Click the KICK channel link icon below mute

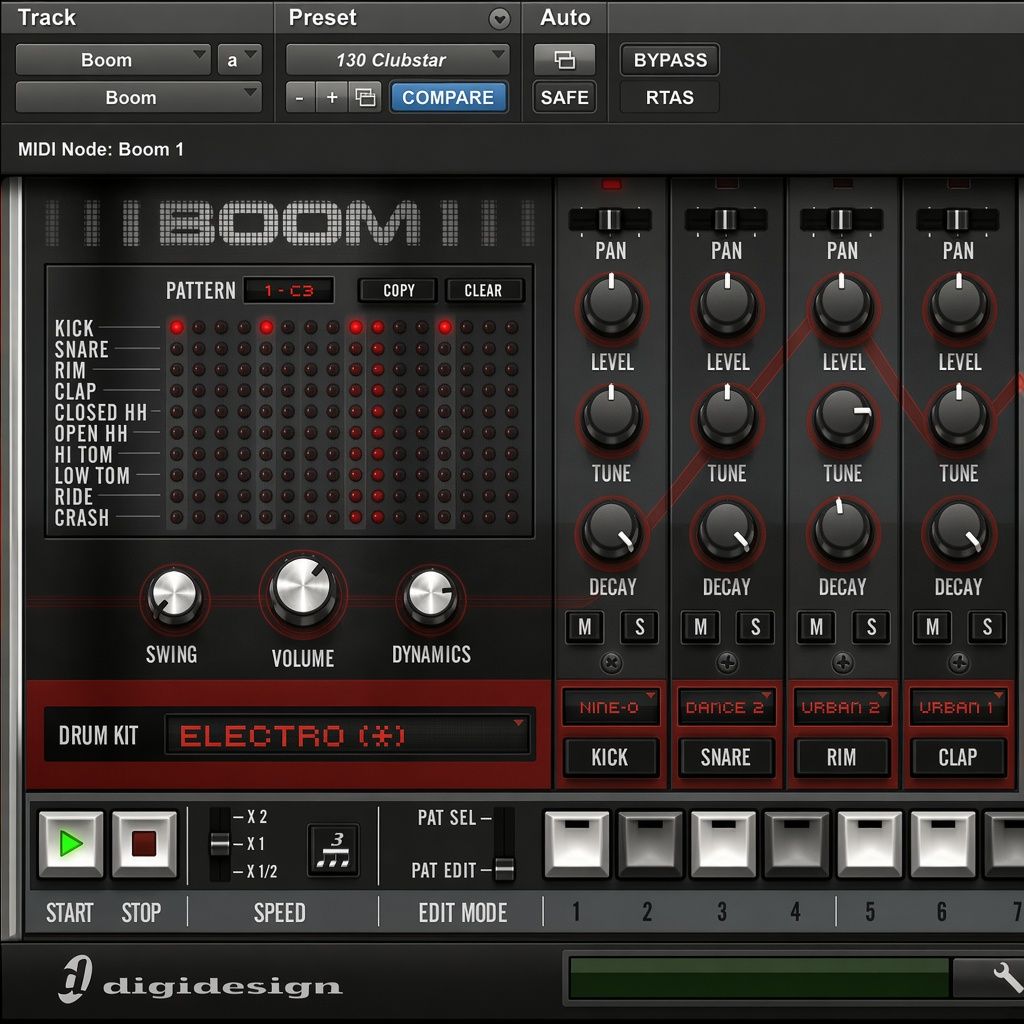point(611,663)
